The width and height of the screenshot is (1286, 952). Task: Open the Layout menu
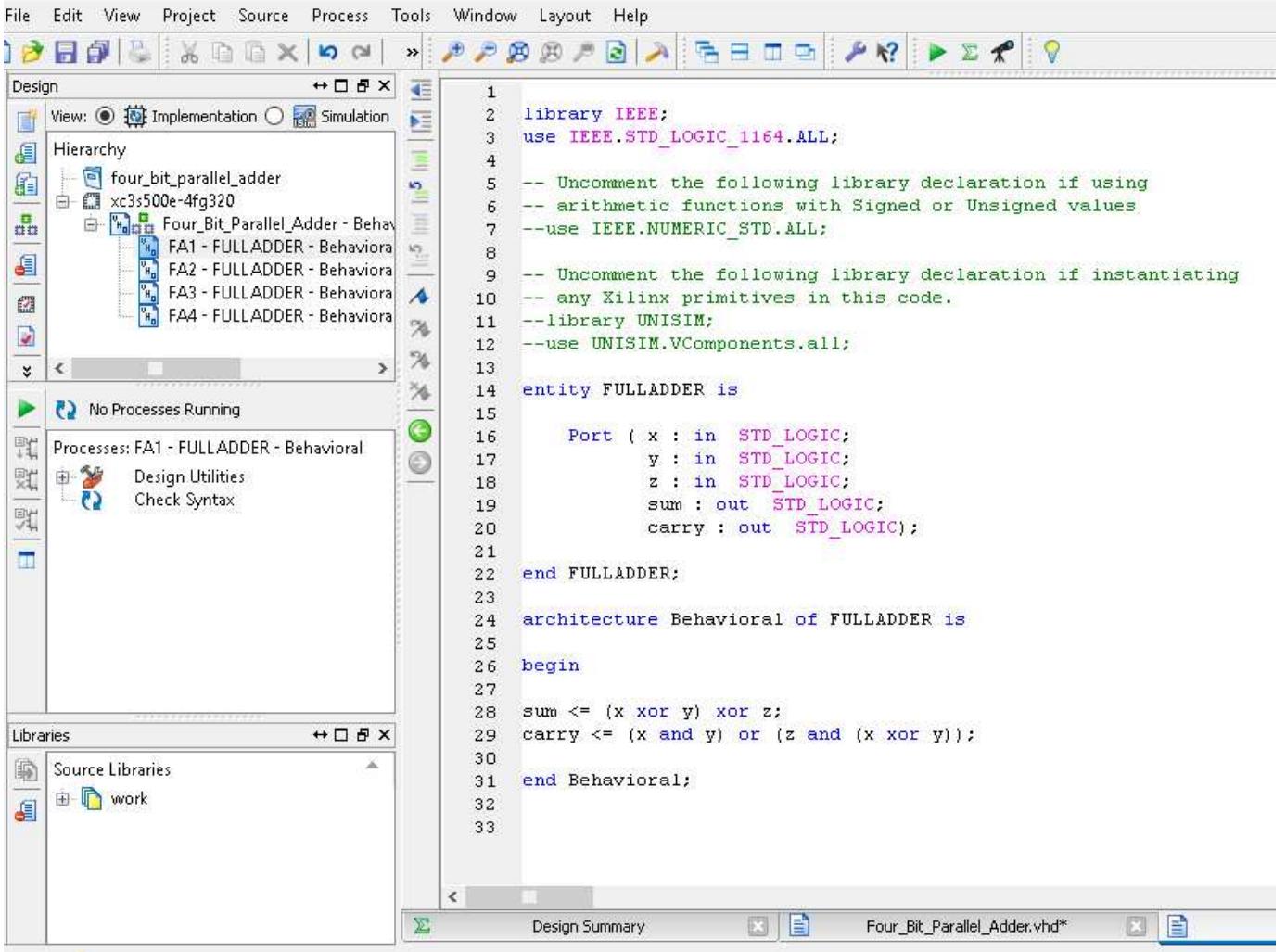[x=564, y=16]
